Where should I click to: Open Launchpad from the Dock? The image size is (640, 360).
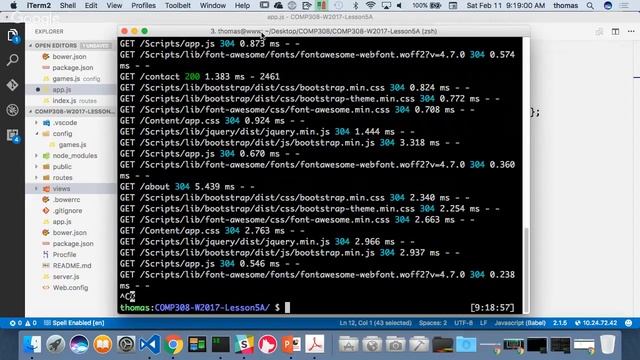pyautogui.click(x=56, y=344)
